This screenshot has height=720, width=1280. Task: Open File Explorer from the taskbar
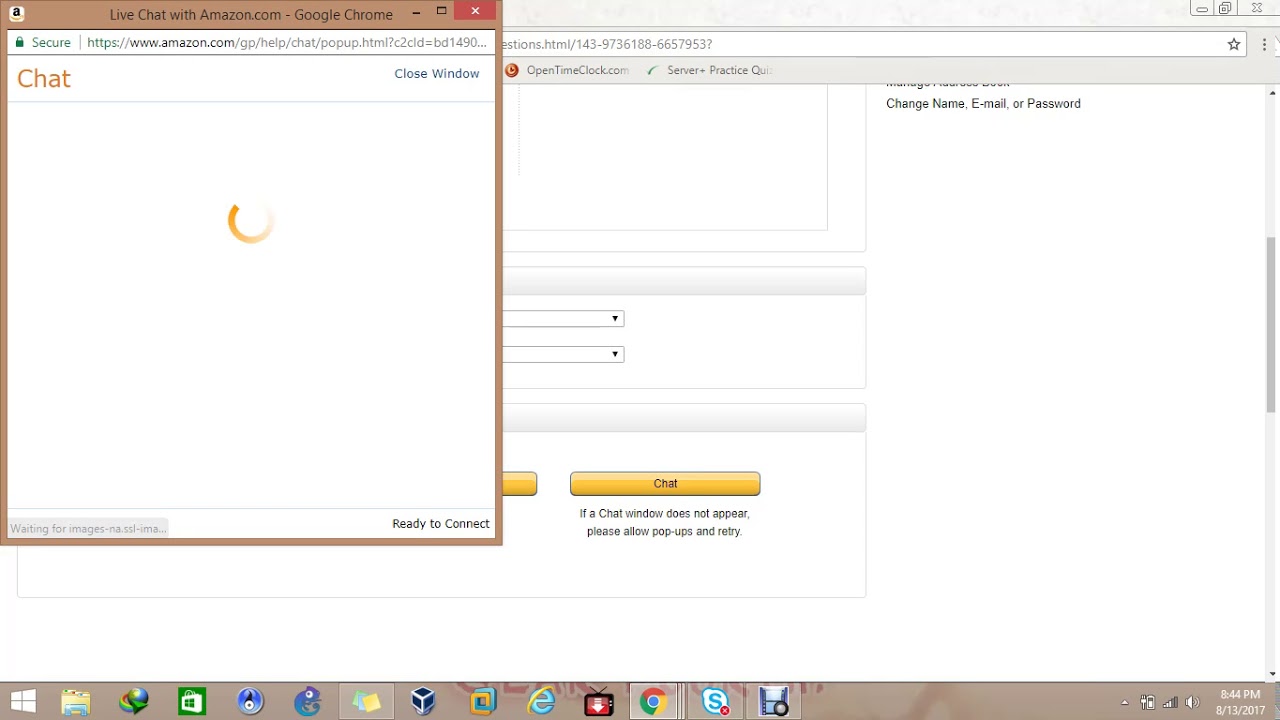(75, 702)
